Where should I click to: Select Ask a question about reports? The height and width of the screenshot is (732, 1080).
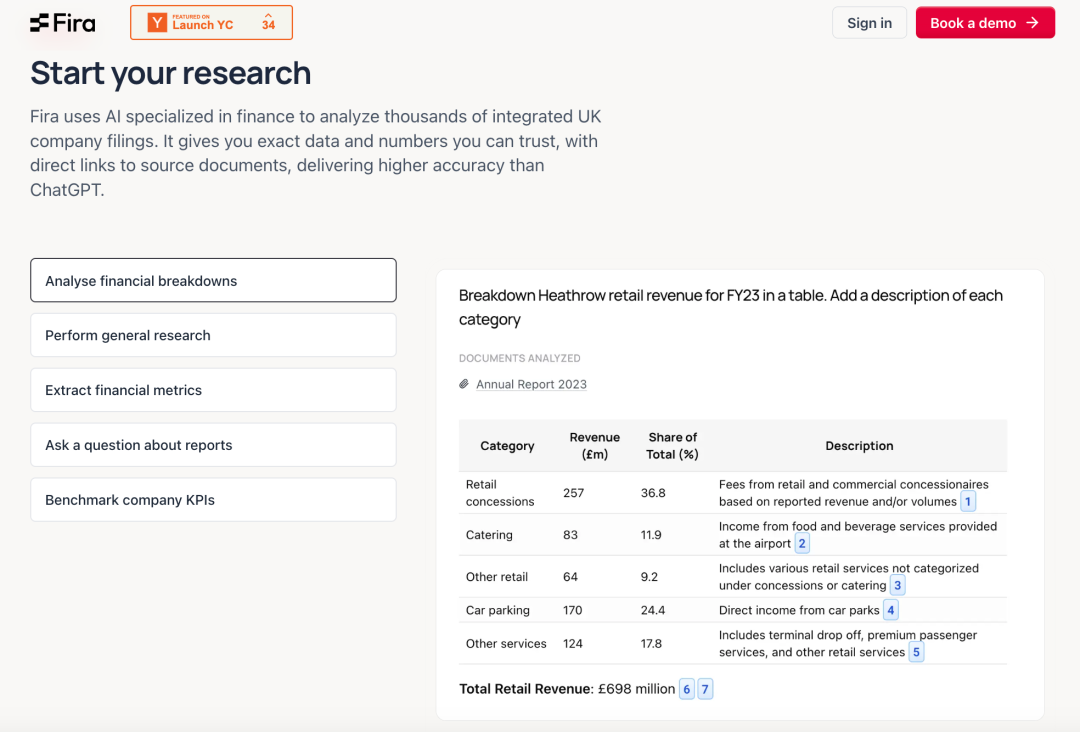pos(213,445)
